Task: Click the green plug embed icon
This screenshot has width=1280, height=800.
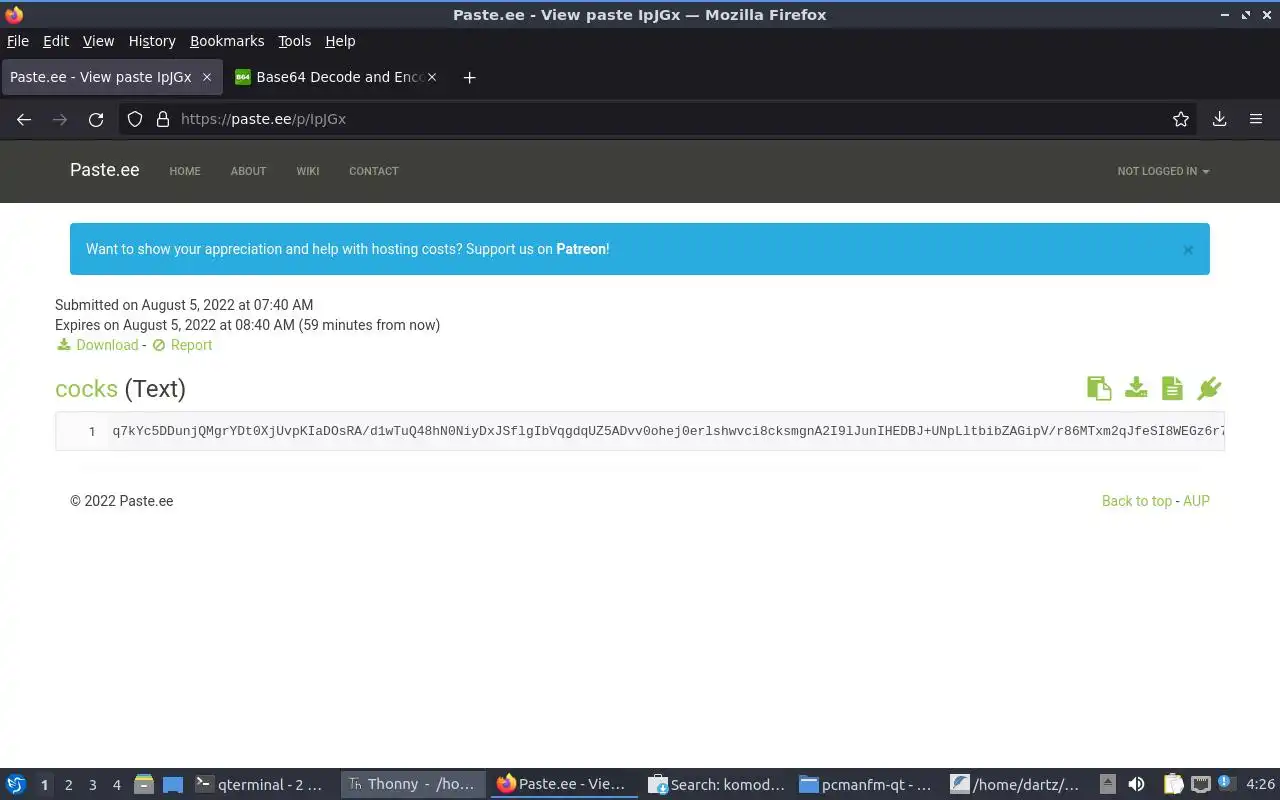Action: tap(1209, 388)
